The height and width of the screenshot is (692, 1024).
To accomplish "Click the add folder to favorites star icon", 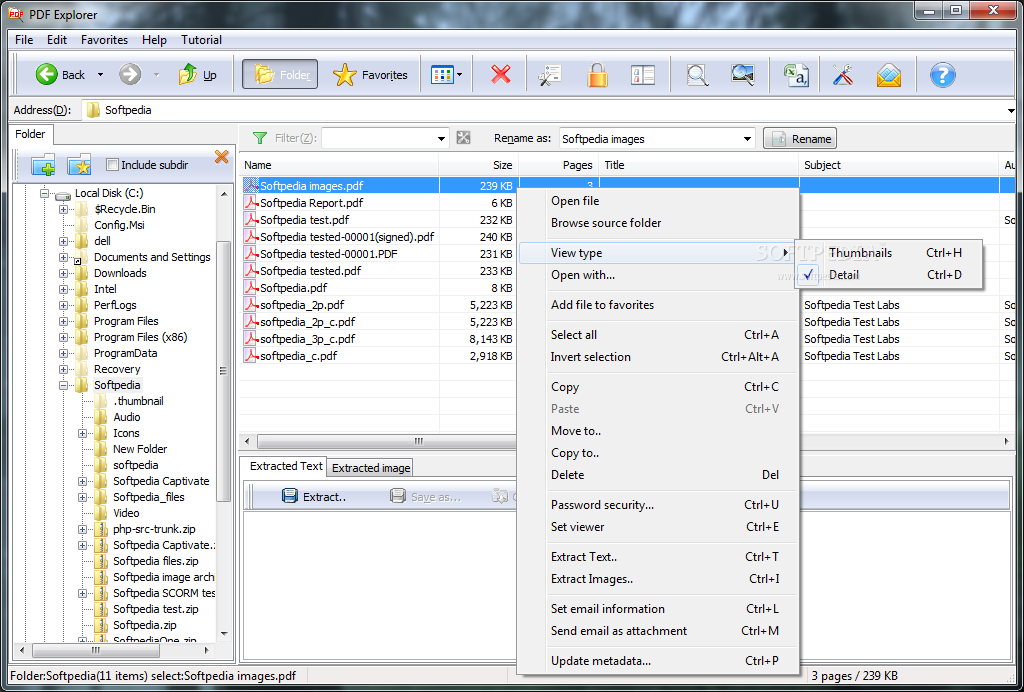I will pos(80,165).
